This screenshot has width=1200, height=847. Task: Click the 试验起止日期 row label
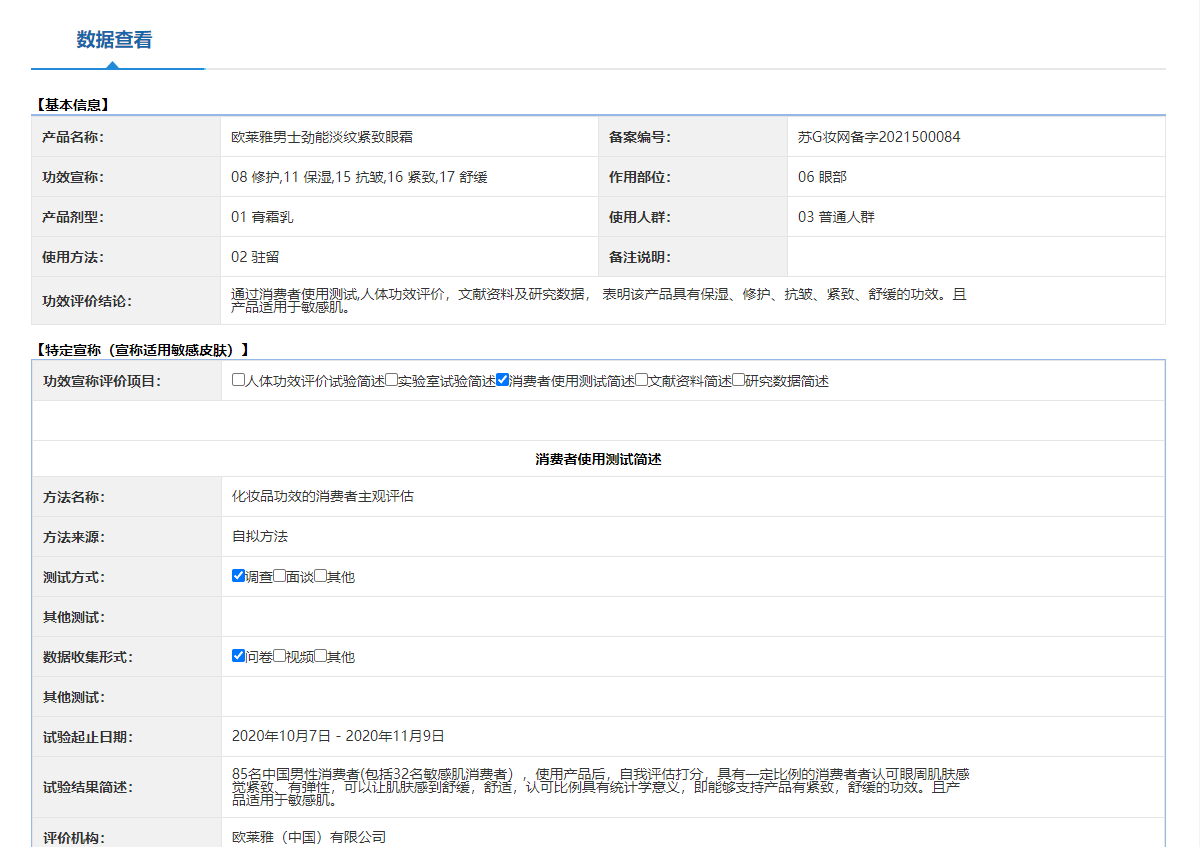(x=88, y=737)
